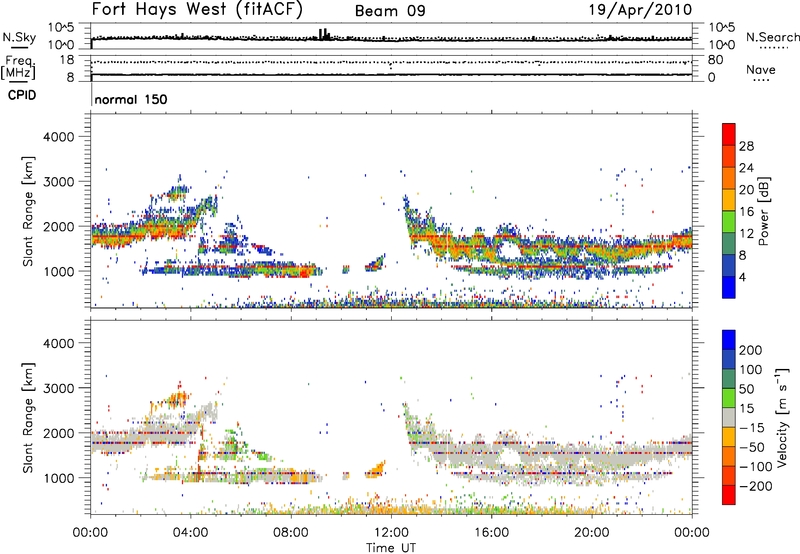Click the date '19/Apr/2010'
Viewport: 800px width, 554px height.
click(641, 10)
